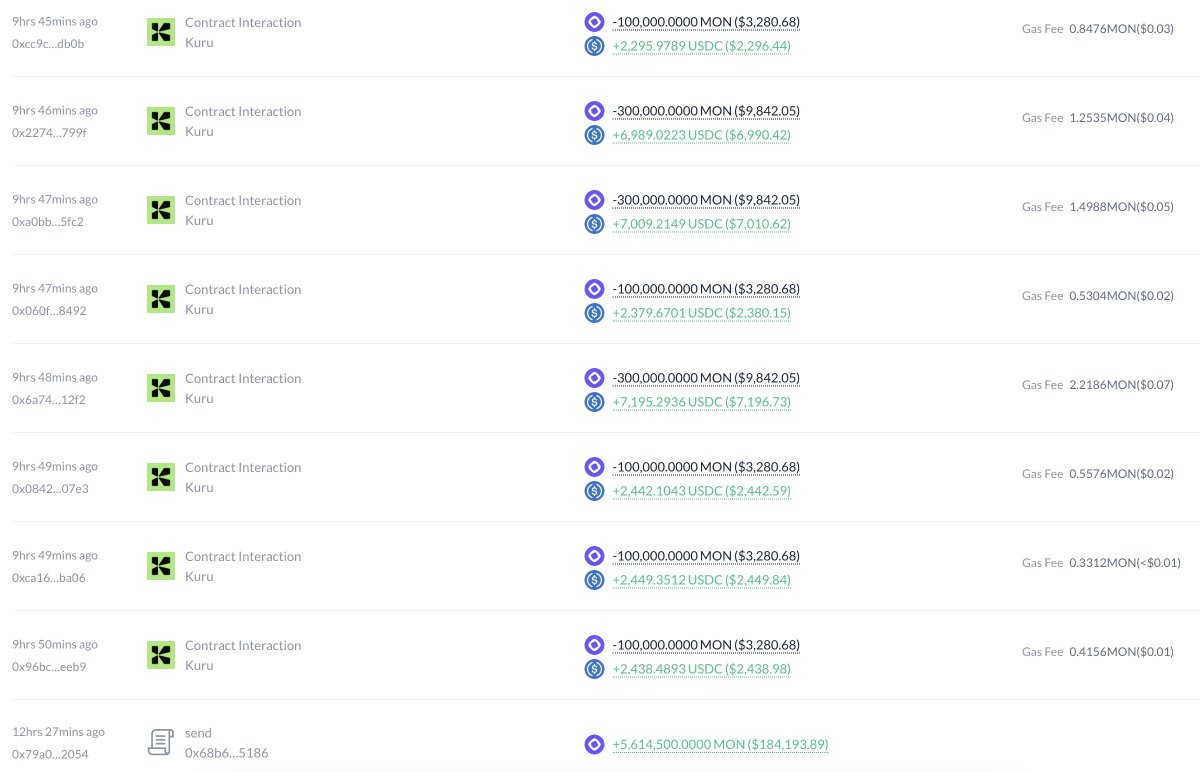Open transaction hash 0x060f…8492
This screenshot has width=1200, height=772.
point(49,310)
